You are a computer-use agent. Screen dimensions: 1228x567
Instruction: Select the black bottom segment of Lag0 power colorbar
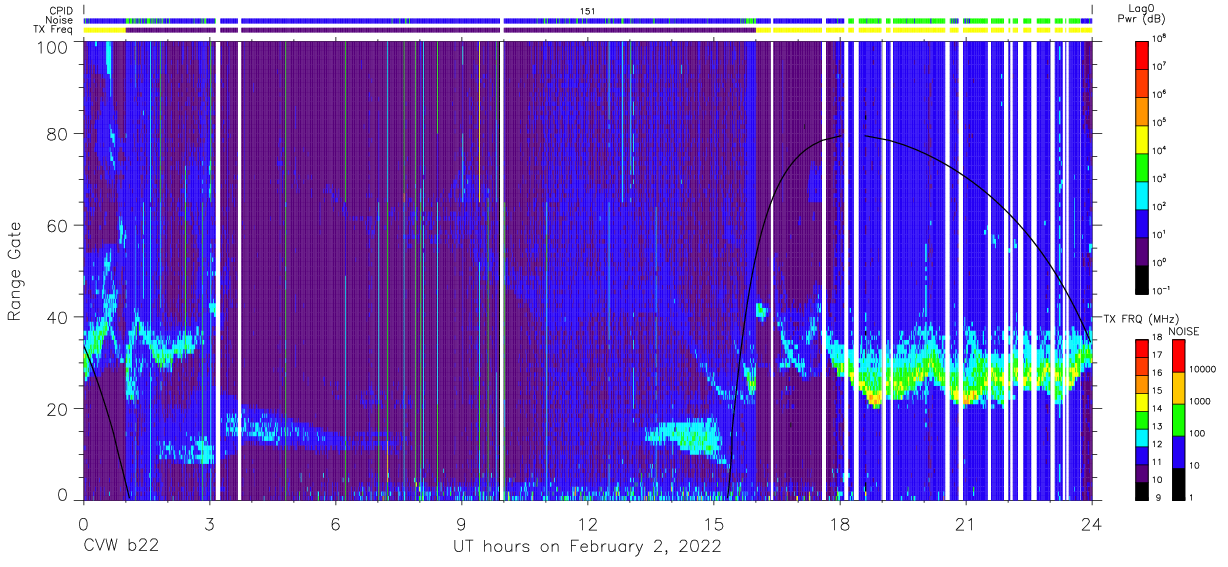click(1142, 278)
